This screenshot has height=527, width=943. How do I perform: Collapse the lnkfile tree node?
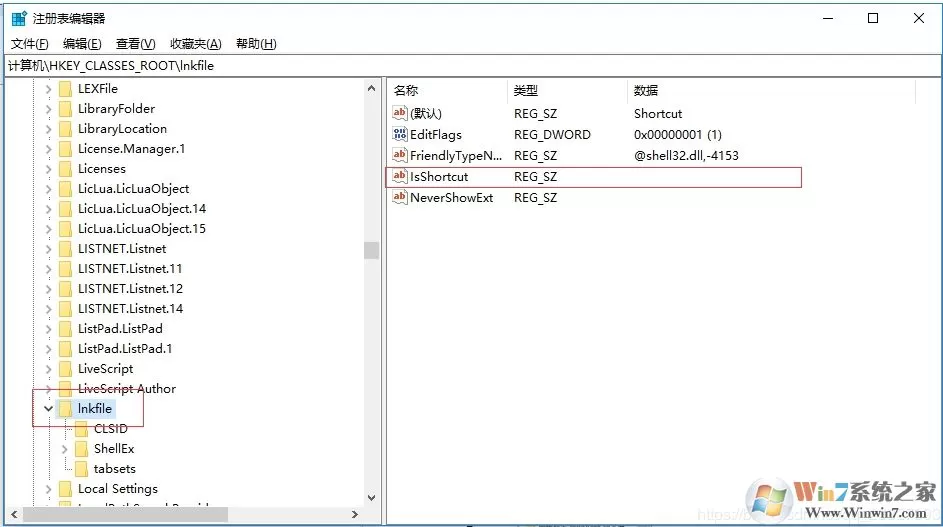point(49,408)
